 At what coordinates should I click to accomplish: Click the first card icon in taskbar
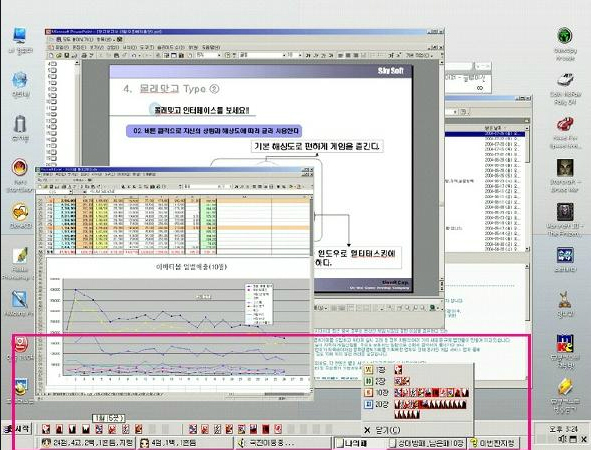tap(46, 429)
